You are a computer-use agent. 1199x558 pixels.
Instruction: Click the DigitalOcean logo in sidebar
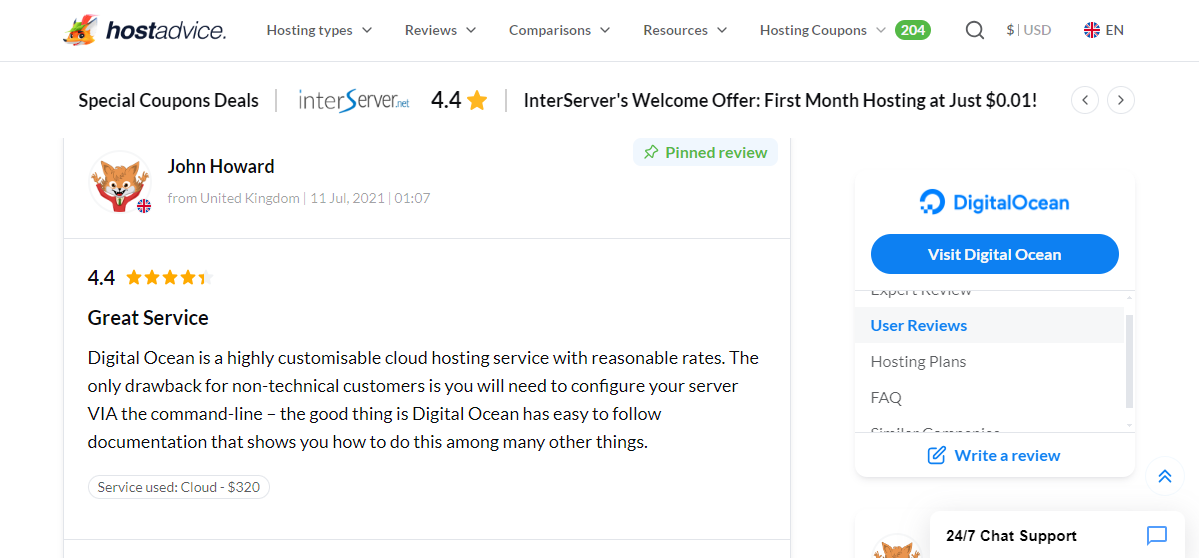coord(994,203)
